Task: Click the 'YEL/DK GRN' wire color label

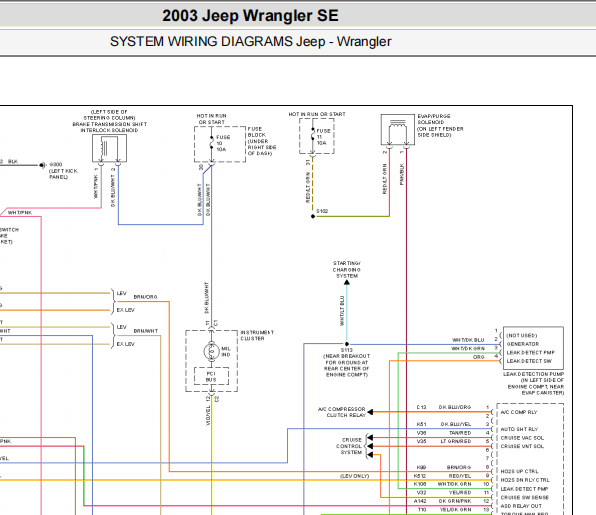Action: tap(455, 510)
